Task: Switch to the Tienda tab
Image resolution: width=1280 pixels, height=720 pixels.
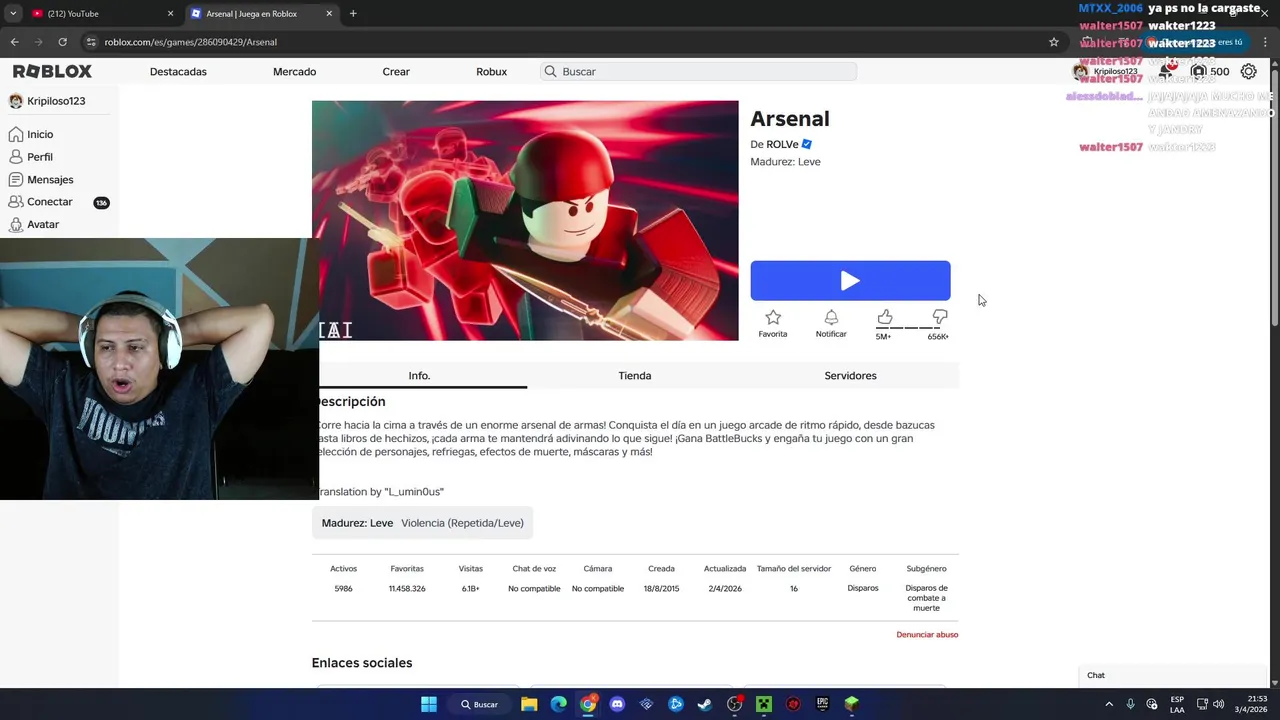Action: 635,376
